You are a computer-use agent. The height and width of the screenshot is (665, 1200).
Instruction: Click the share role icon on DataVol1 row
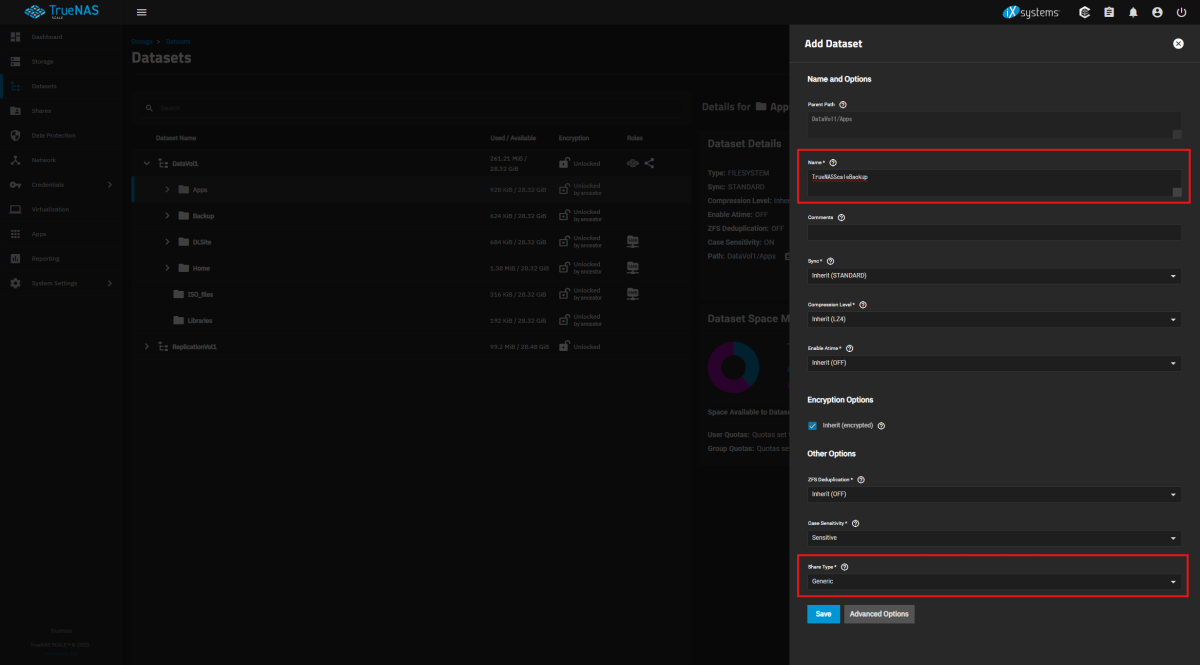(x=649, y=163)
